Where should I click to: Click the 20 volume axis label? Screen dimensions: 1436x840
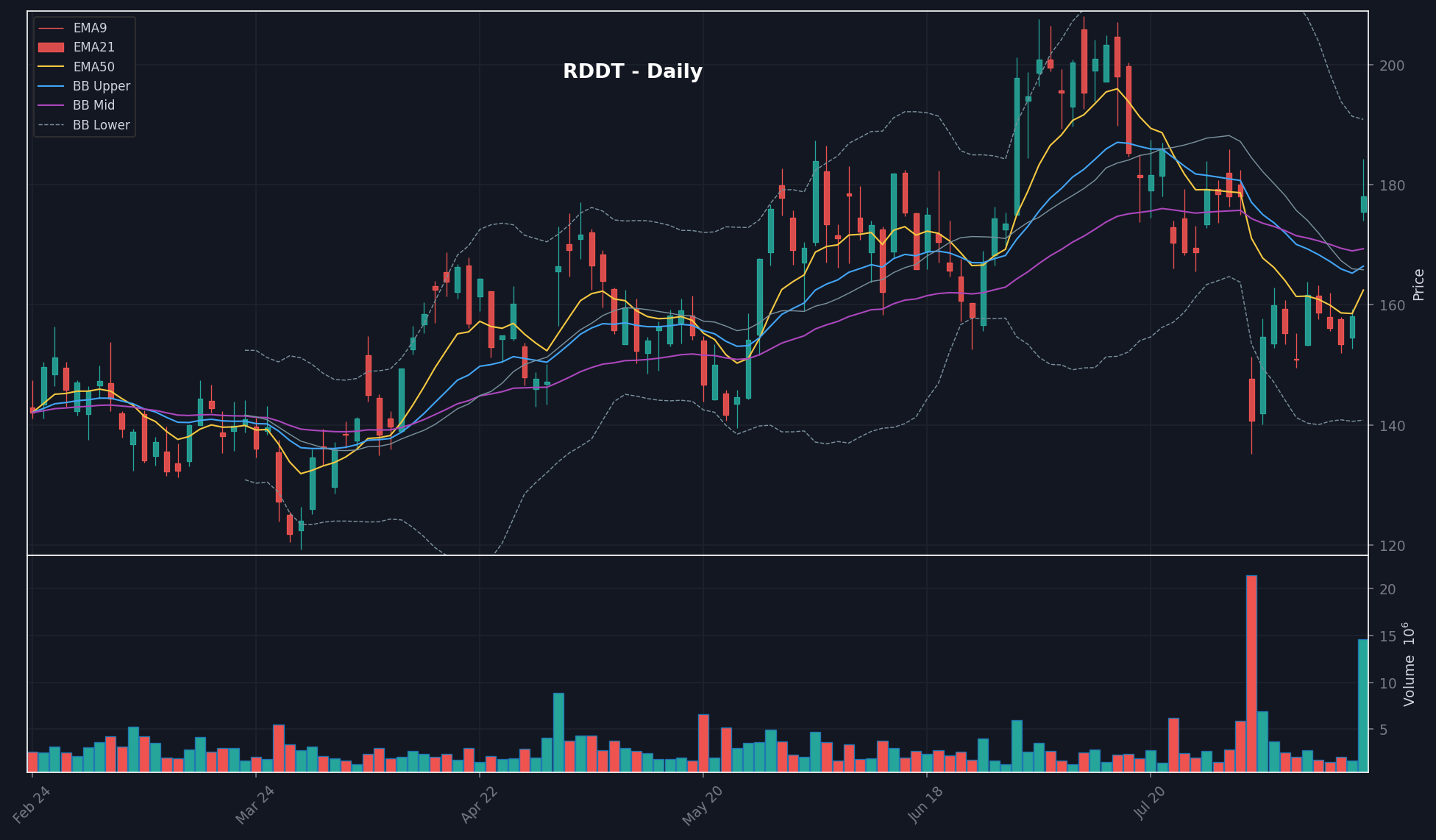tap(1387, 590)
